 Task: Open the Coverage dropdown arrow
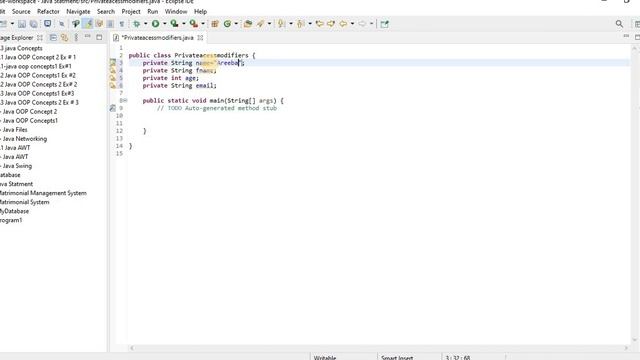[x=184, y=24]
